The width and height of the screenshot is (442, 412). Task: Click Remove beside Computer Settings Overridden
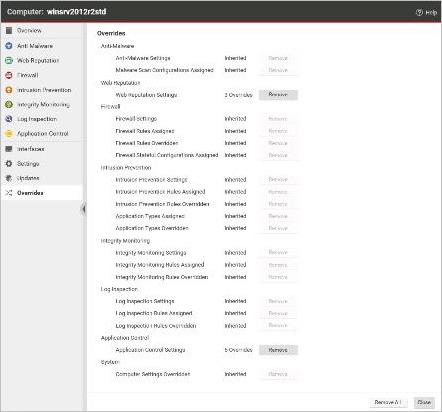point(278,374)
